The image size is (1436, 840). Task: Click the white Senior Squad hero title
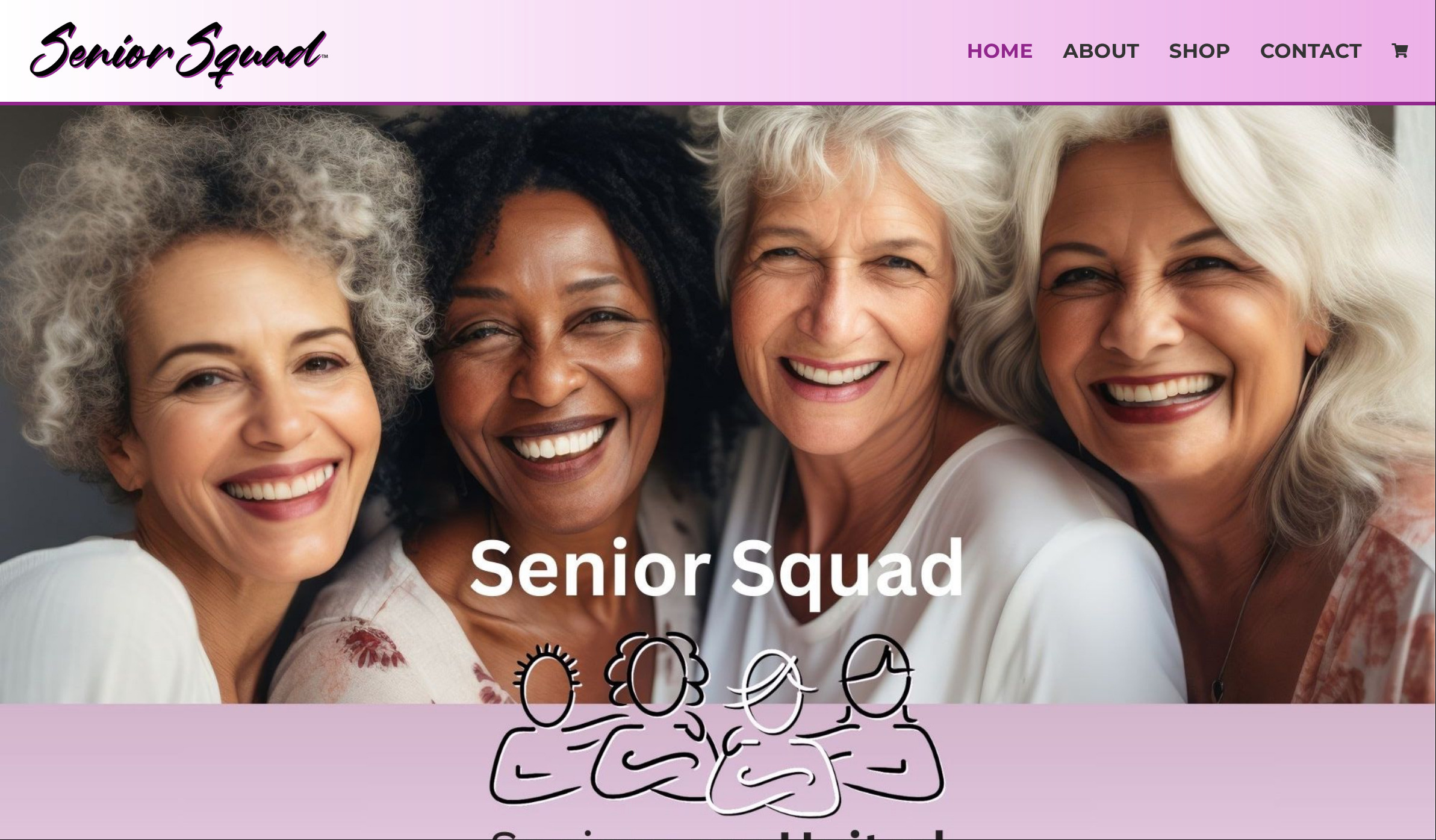click(716, 570)
